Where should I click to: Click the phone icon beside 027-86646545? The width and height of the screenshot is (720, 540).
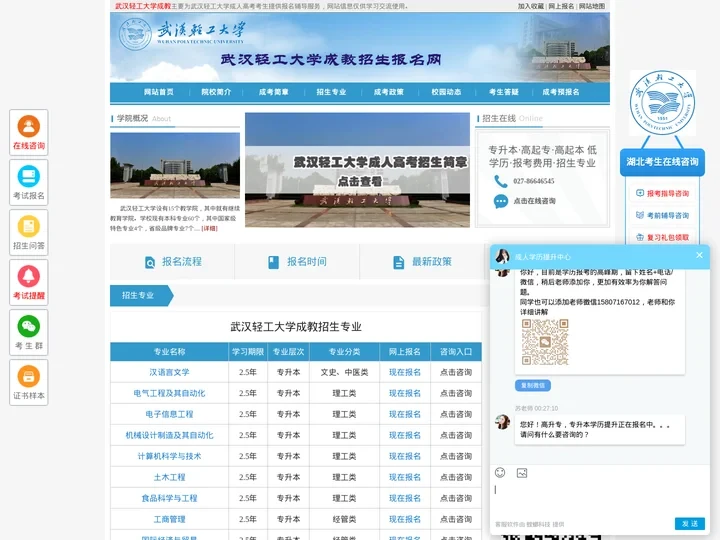[x=501, y=181]
